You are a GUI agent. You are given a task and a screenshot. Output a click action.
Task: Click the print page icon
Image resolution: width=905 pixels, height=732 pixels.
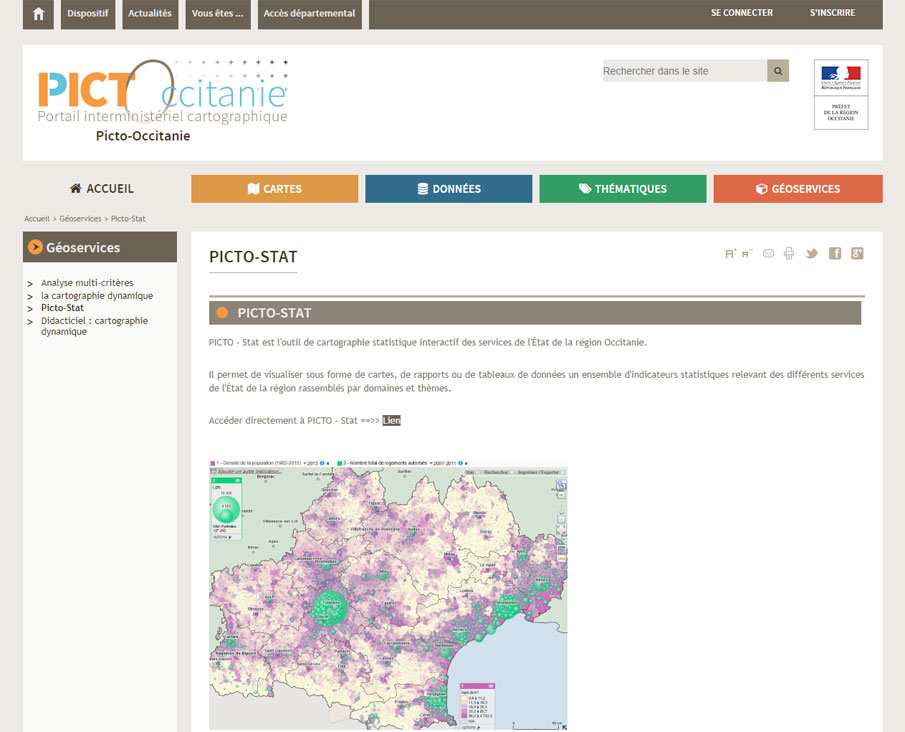[x=789, y=253]
